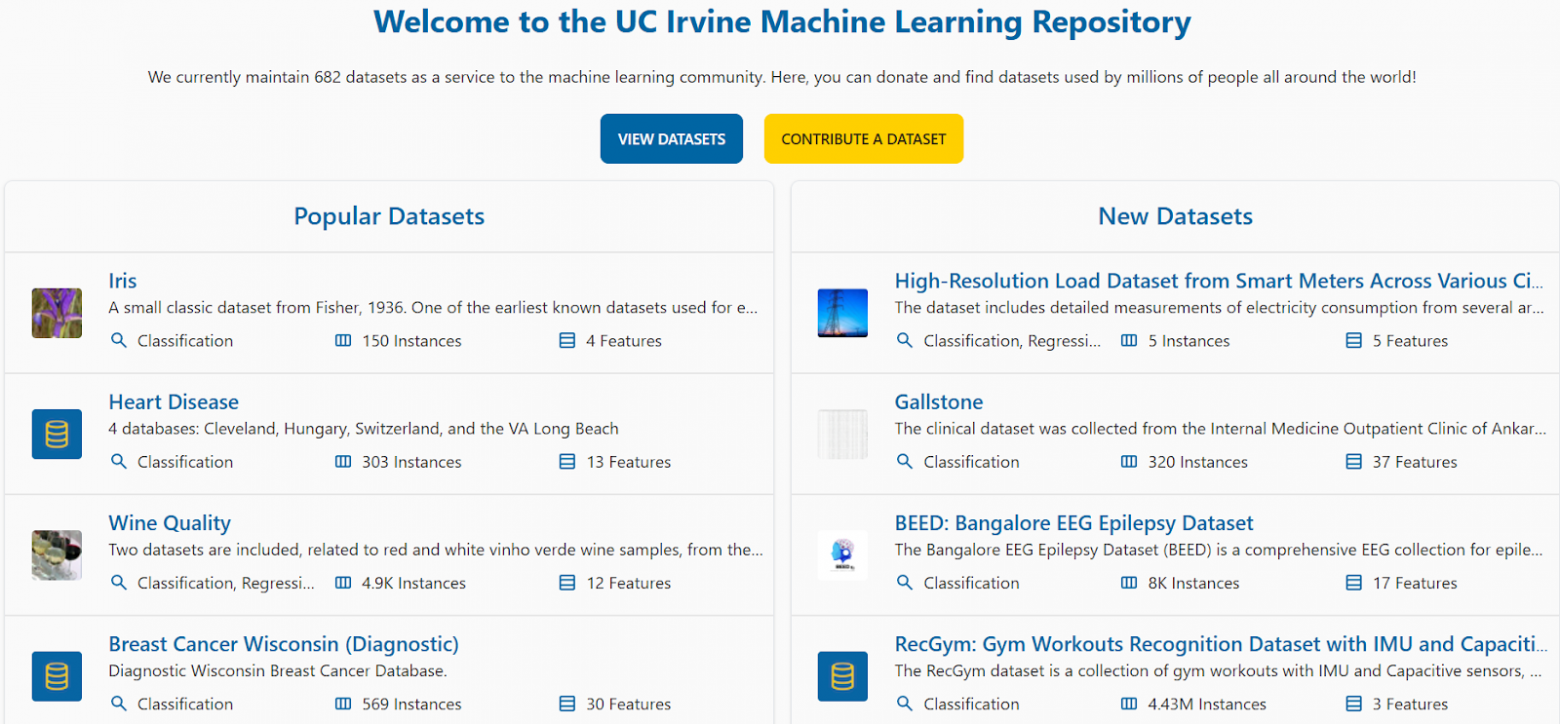Click the VIEW DATASETS button

(x=671, y=139)
